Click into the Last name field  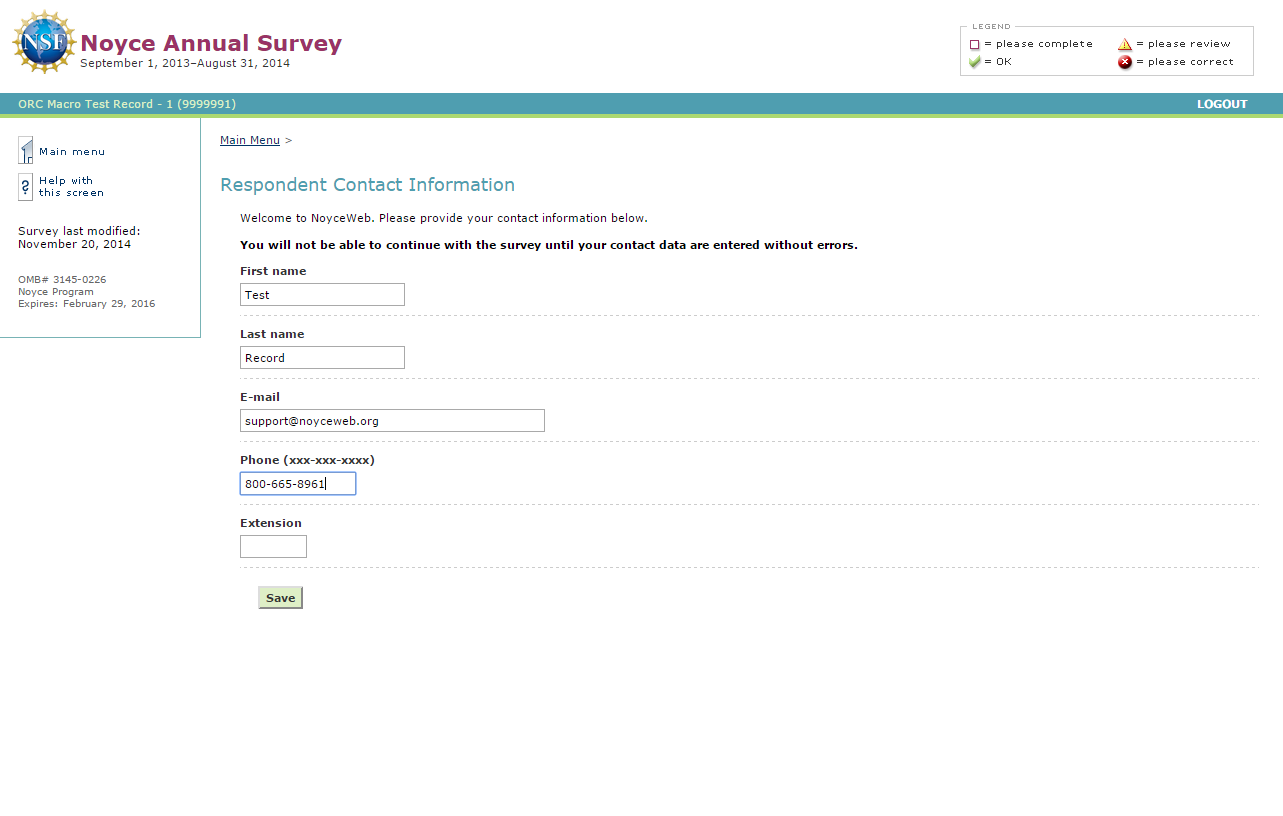(322, 358)
